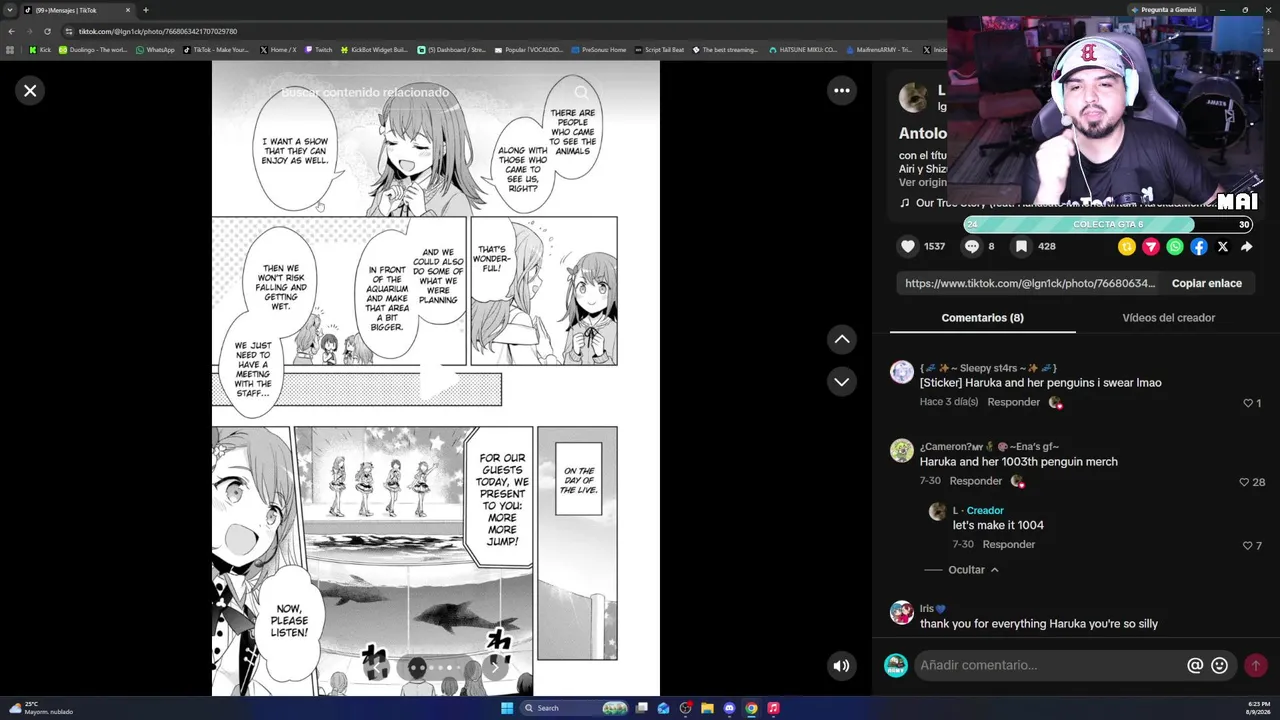Like the Sleepy st4rs comment
The image size is (1280, 720).
coord(1248,403)
